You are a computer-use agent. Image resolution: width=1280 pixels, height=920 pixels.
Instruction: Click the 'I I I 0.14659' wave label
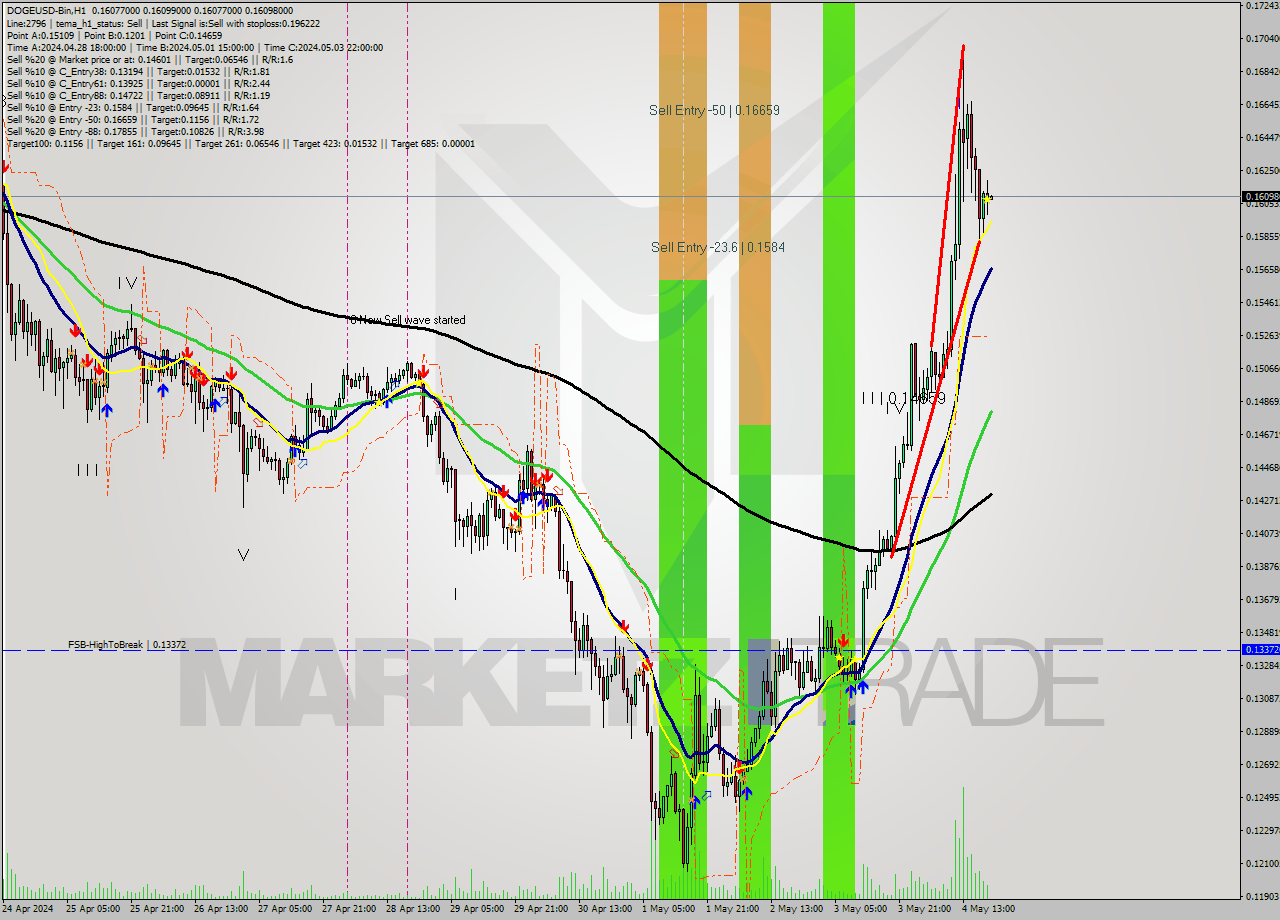tap(903, 398)
